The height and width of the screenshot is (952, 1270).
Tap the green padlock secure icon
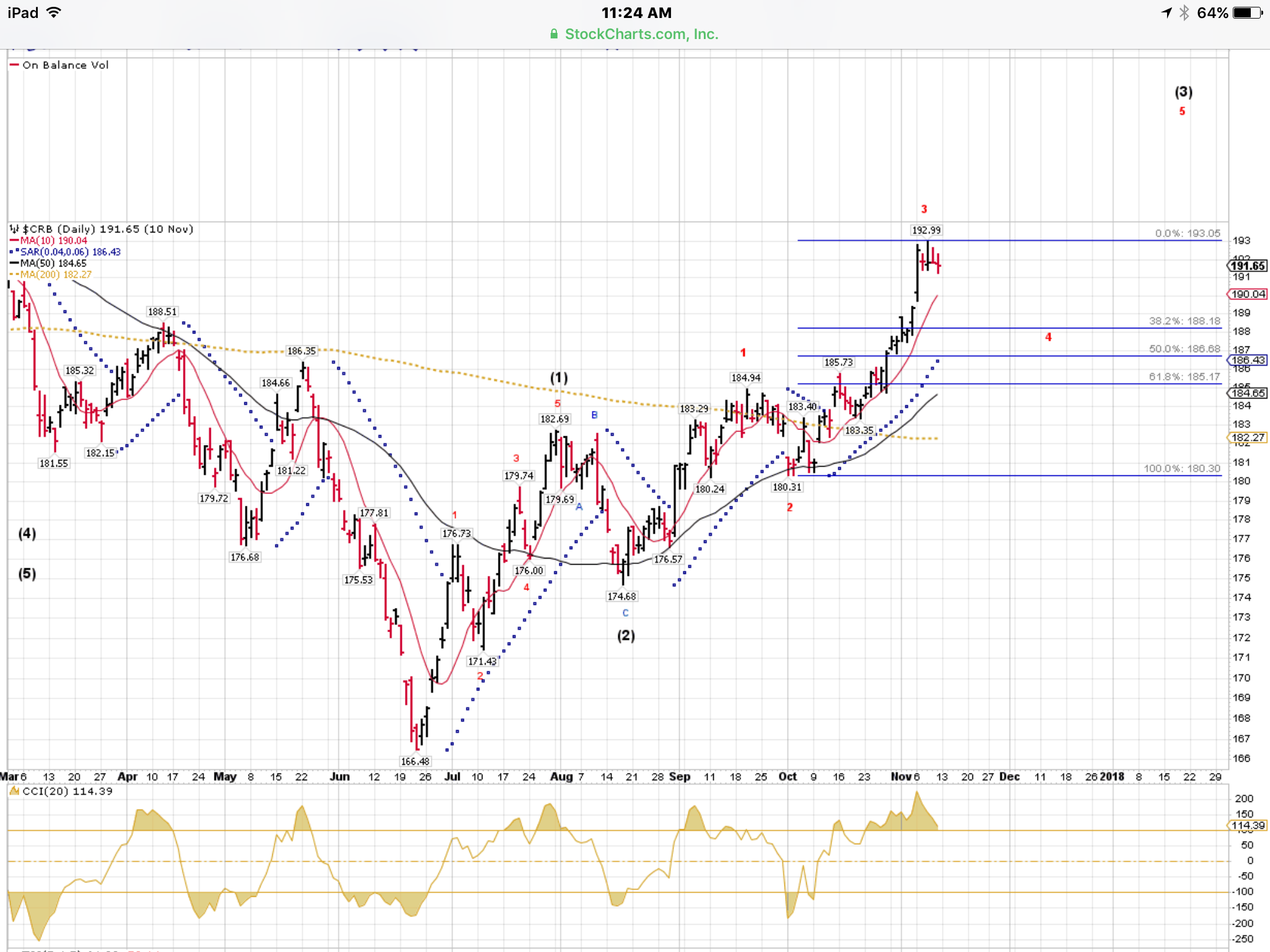(x=554, y=34)
